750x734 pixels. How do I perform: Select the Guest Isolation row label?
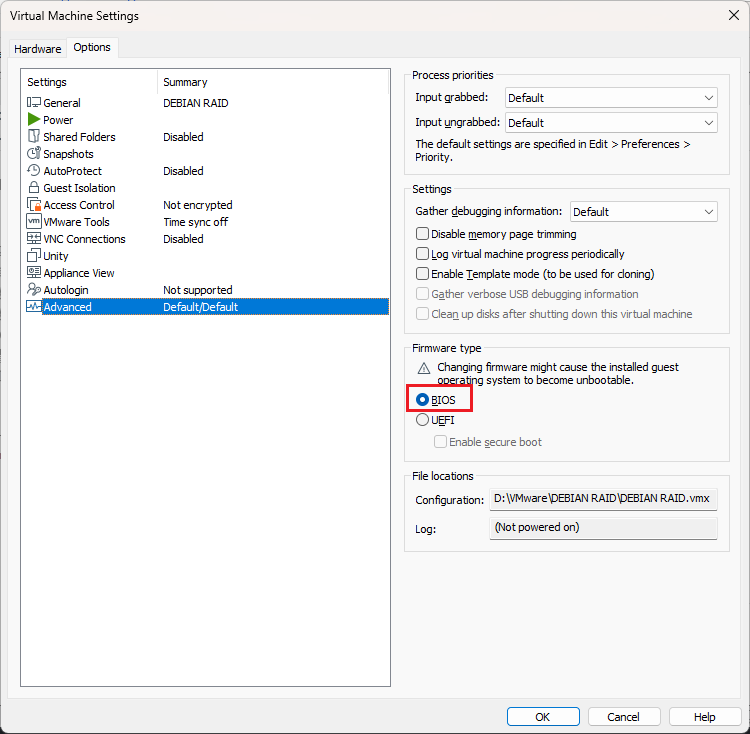click(x=79, y=188)
